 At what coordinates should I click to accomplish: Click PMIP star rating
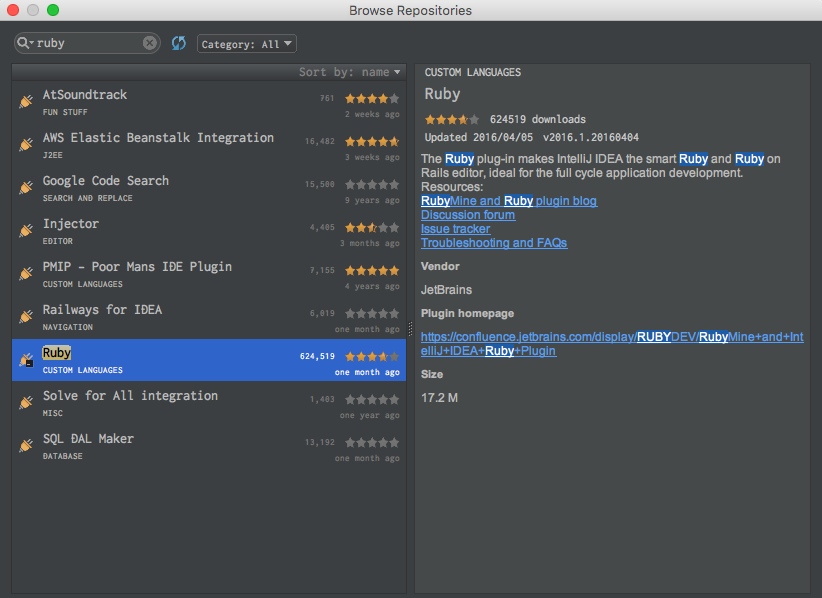[372, 270]
